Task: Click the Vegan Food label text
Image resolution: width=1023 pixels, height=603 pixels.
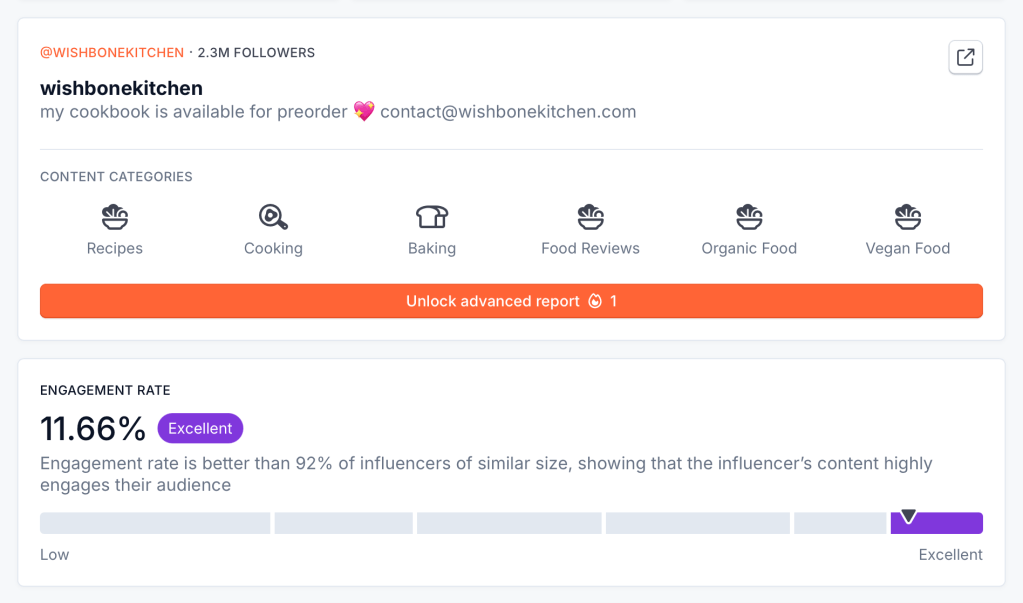Action: pyautogui.click(x=907, y=248)
